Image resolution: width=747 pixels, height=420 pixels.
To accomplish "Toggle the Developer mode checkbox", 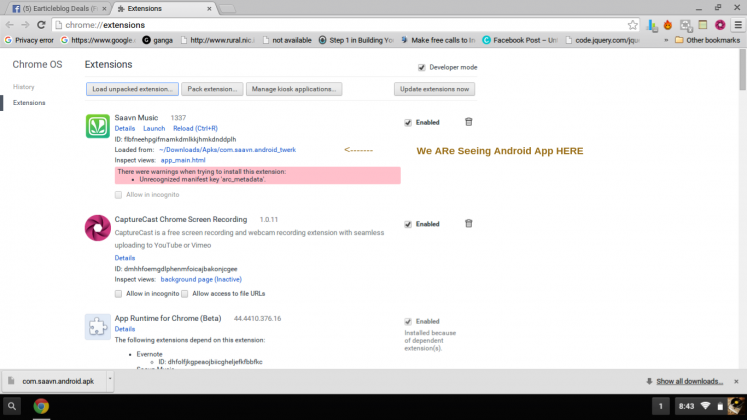I will [x=422, y=67].
